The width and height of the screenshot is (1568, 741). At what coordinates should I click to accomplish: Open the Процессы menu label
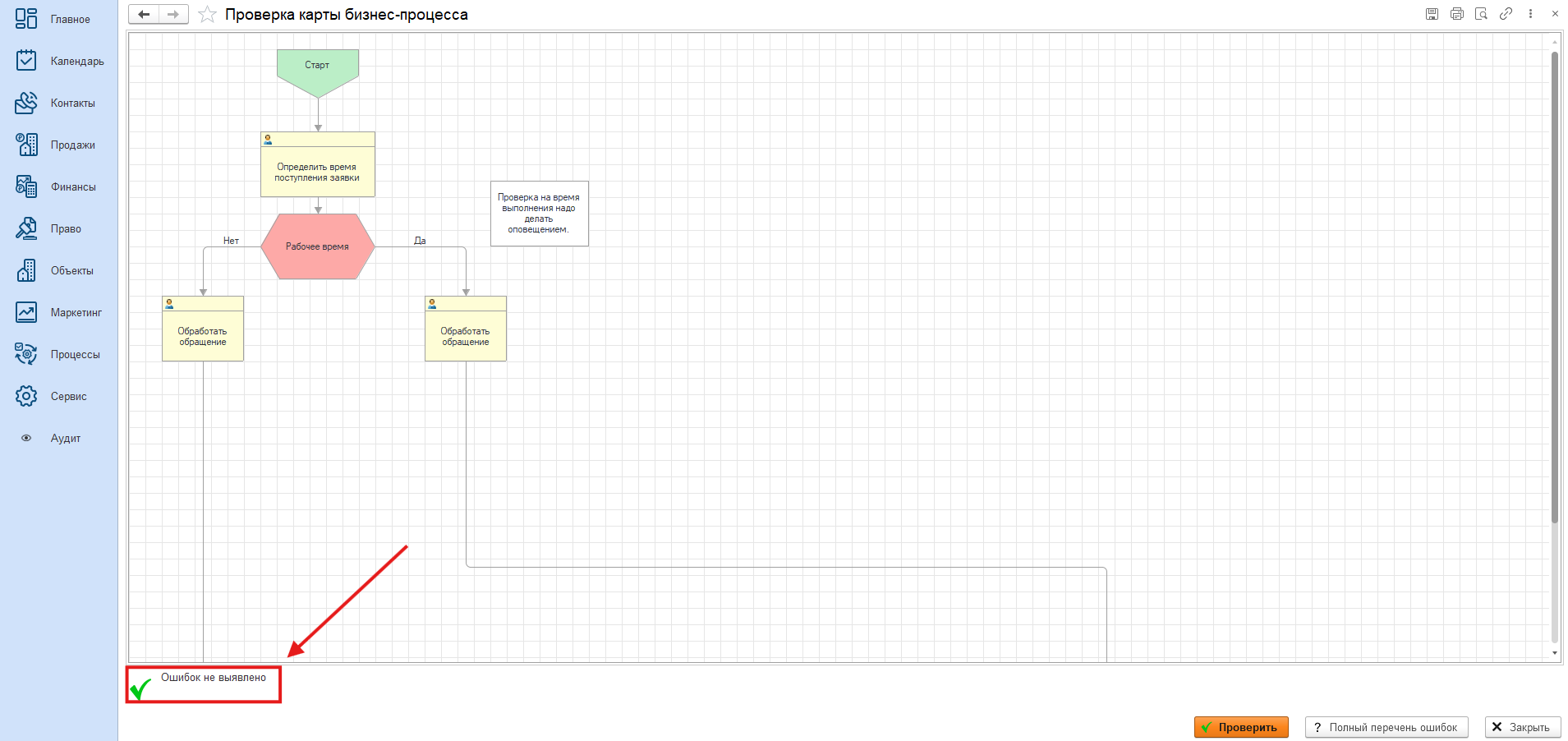tap(76, 355)
